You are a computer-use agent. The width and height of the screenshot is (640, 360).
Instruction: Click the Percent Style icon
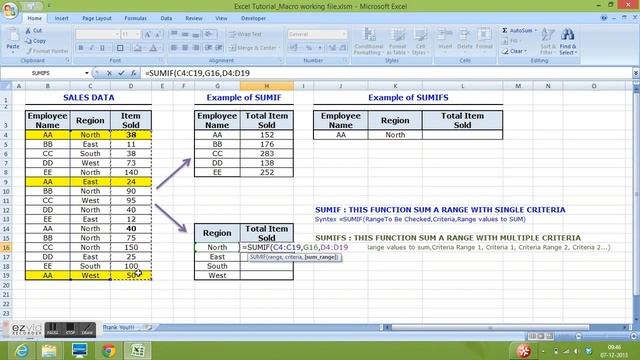[x=309, y=48]
